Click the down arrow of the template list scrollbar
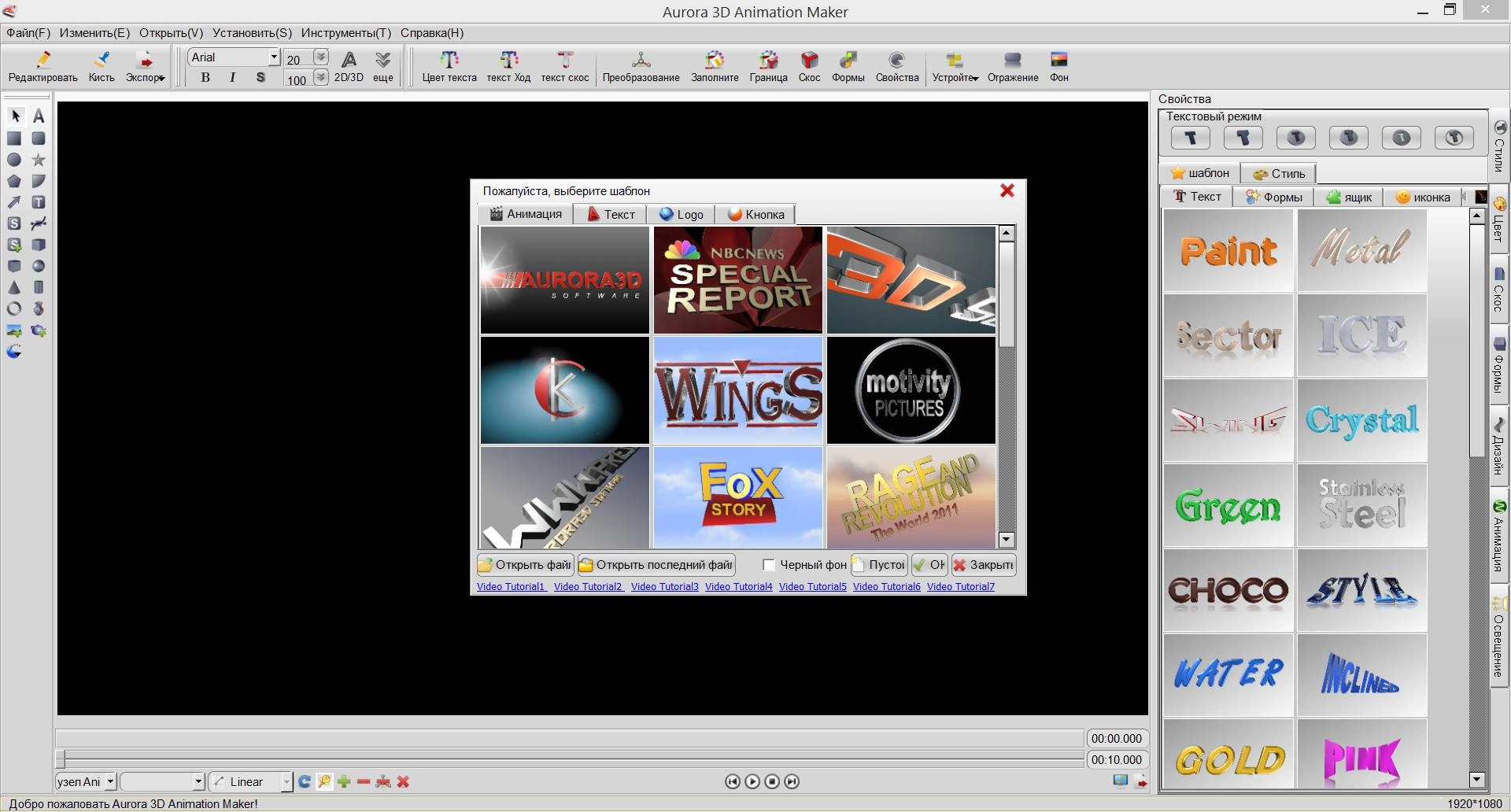The image size is (1511, 812). [x=1007, y=540]
